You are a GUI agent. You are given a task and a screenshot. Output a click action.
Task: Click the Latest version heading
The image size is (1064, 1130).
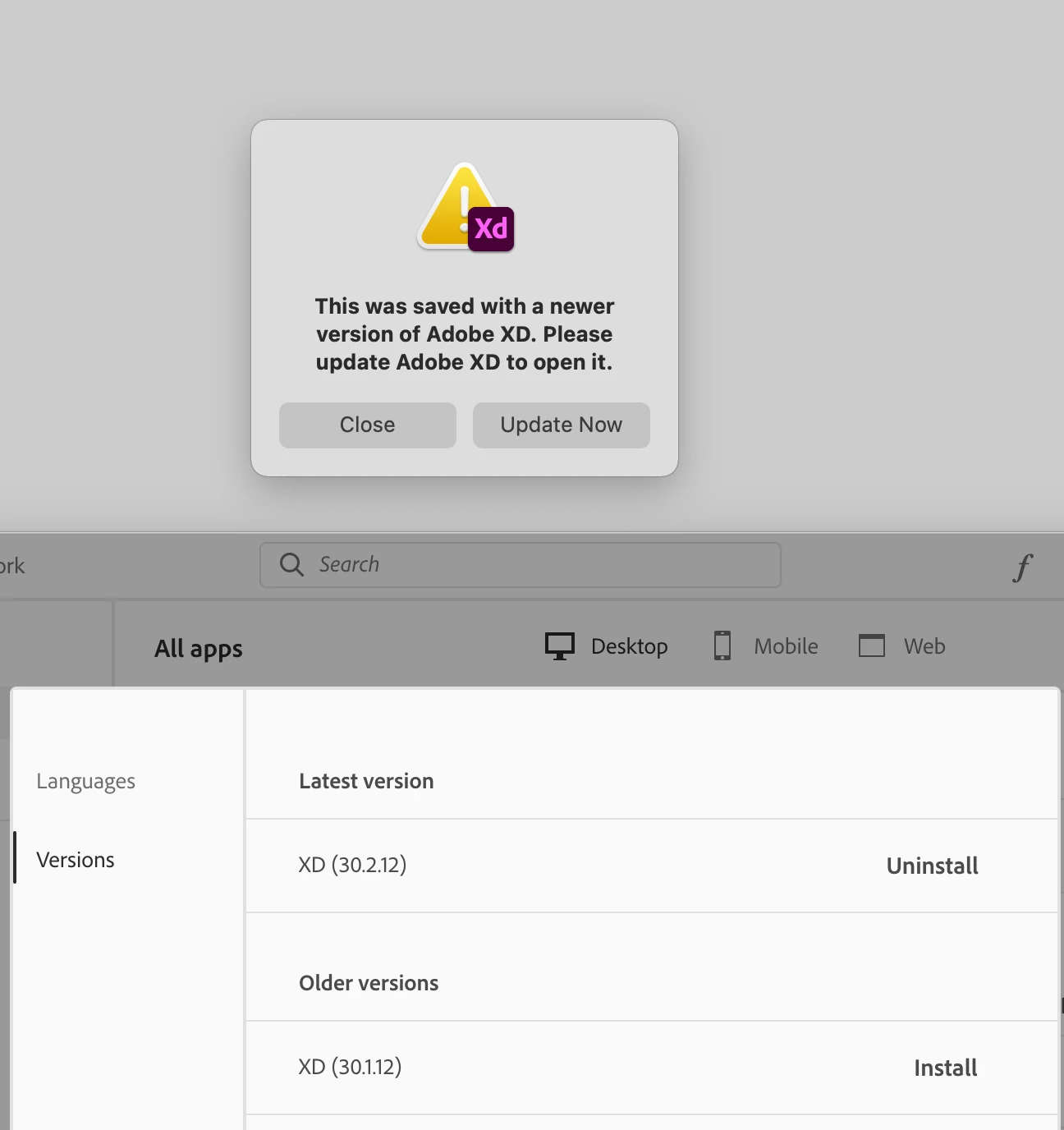[366, 781]
